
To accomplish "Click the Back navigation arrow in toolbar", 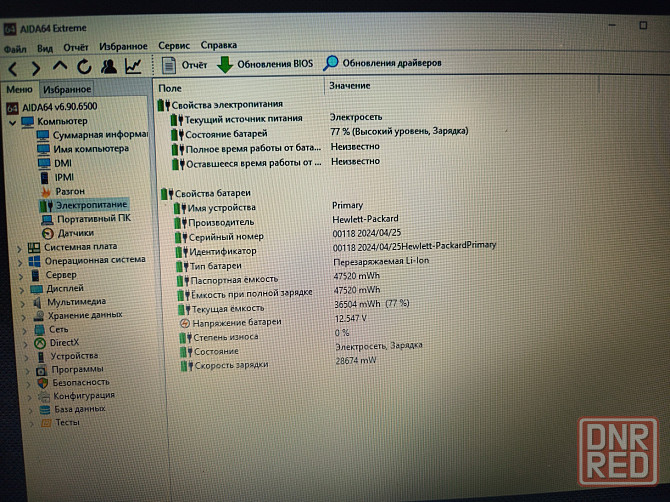I will click(x=13, y=67).
